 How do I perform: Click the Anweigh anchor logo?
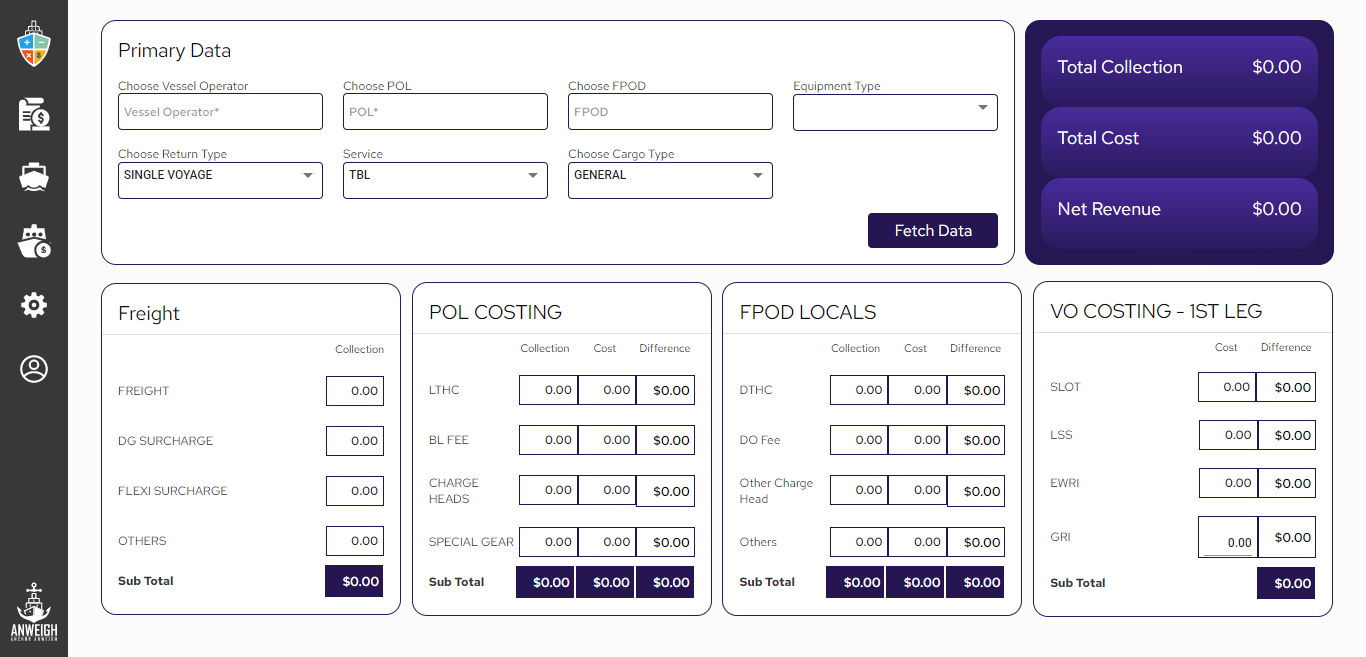(x=34, y=612)
